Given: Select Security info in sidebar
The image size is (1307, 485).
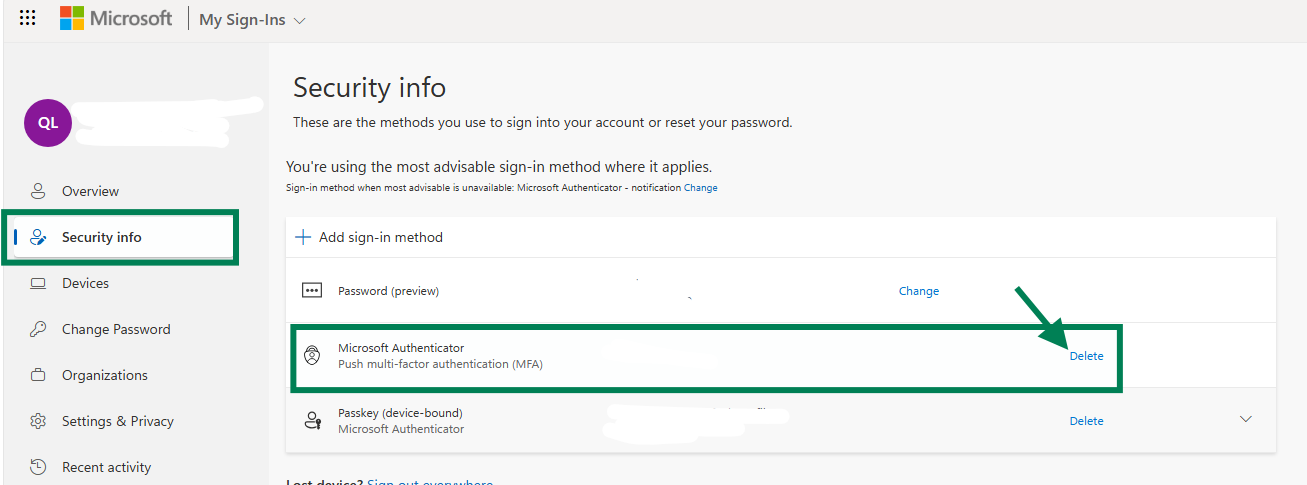Looking at the screenshot, I should coord(102,237).
